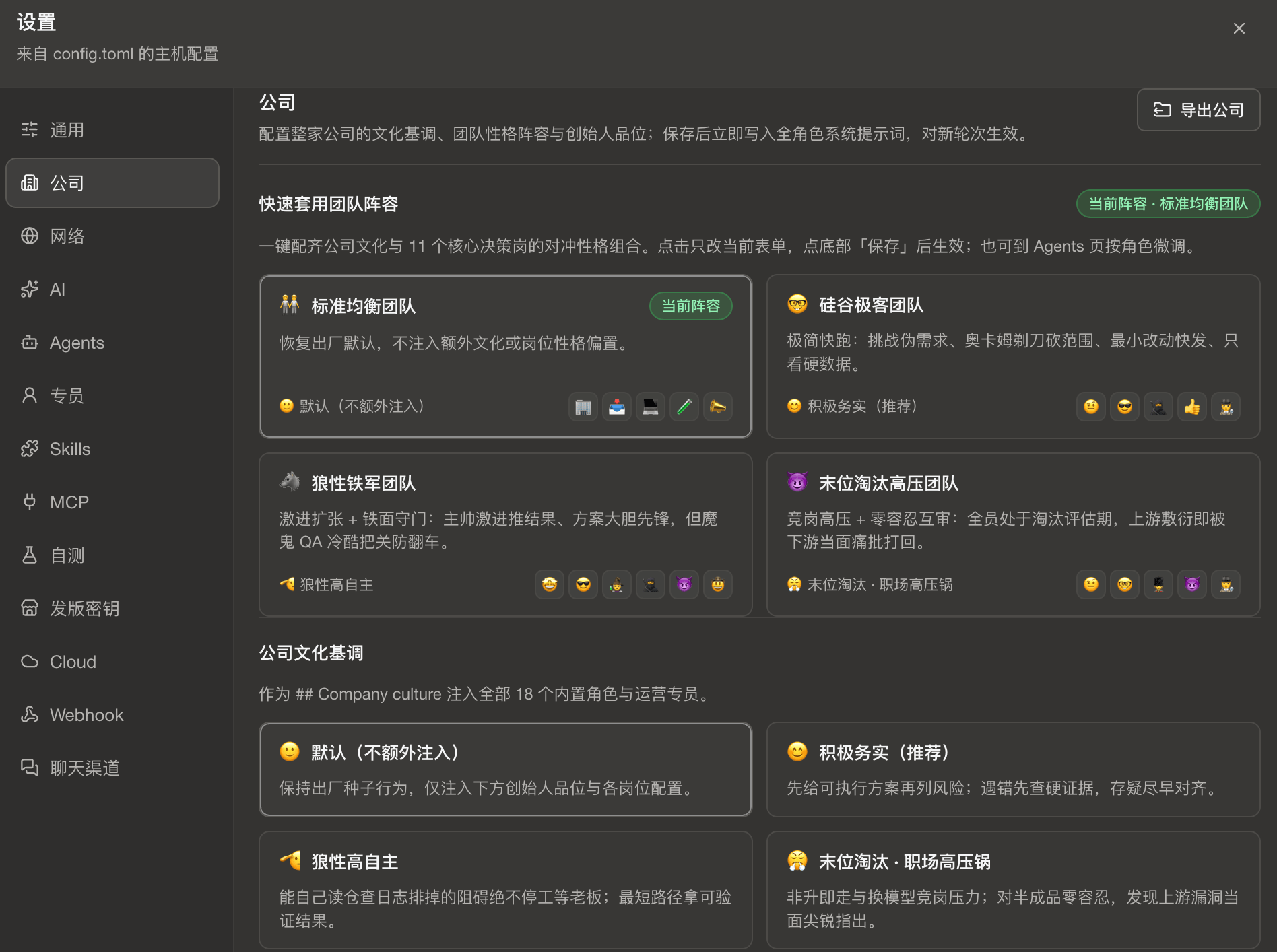Open the AI settings section
The height and width of the screenshot is (952, 1277).
tap(112, 290)
